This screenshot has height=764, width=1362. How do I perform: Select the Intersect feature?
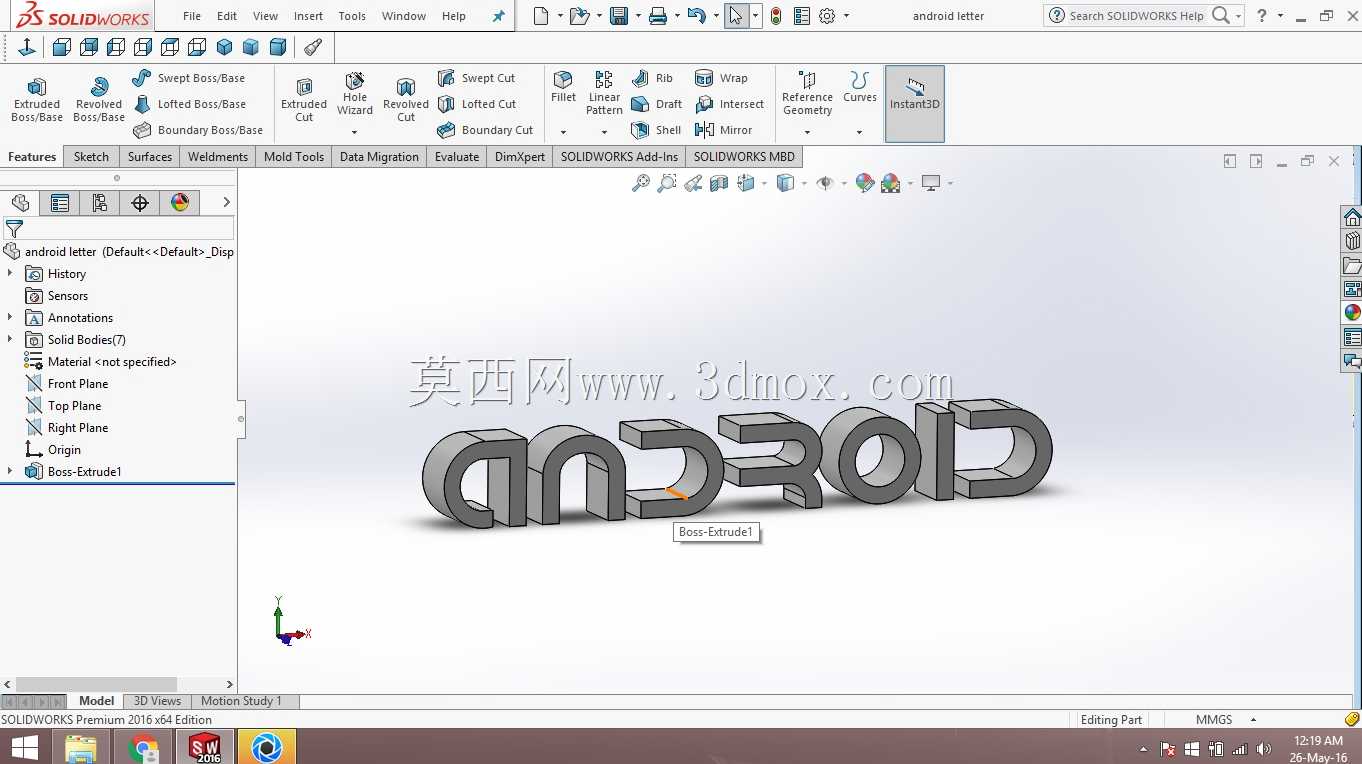click(x=729, y=104)
